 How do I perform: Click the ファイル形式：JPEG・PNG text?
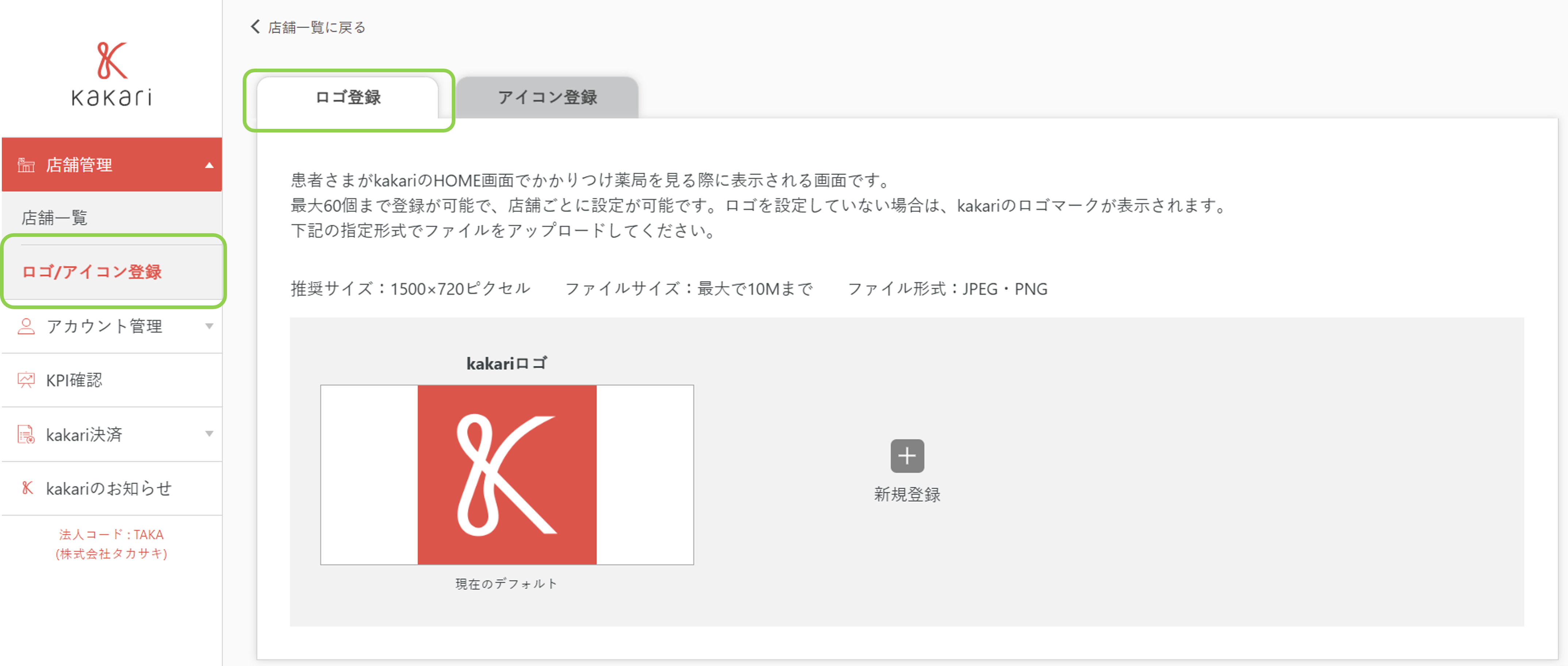948,289
